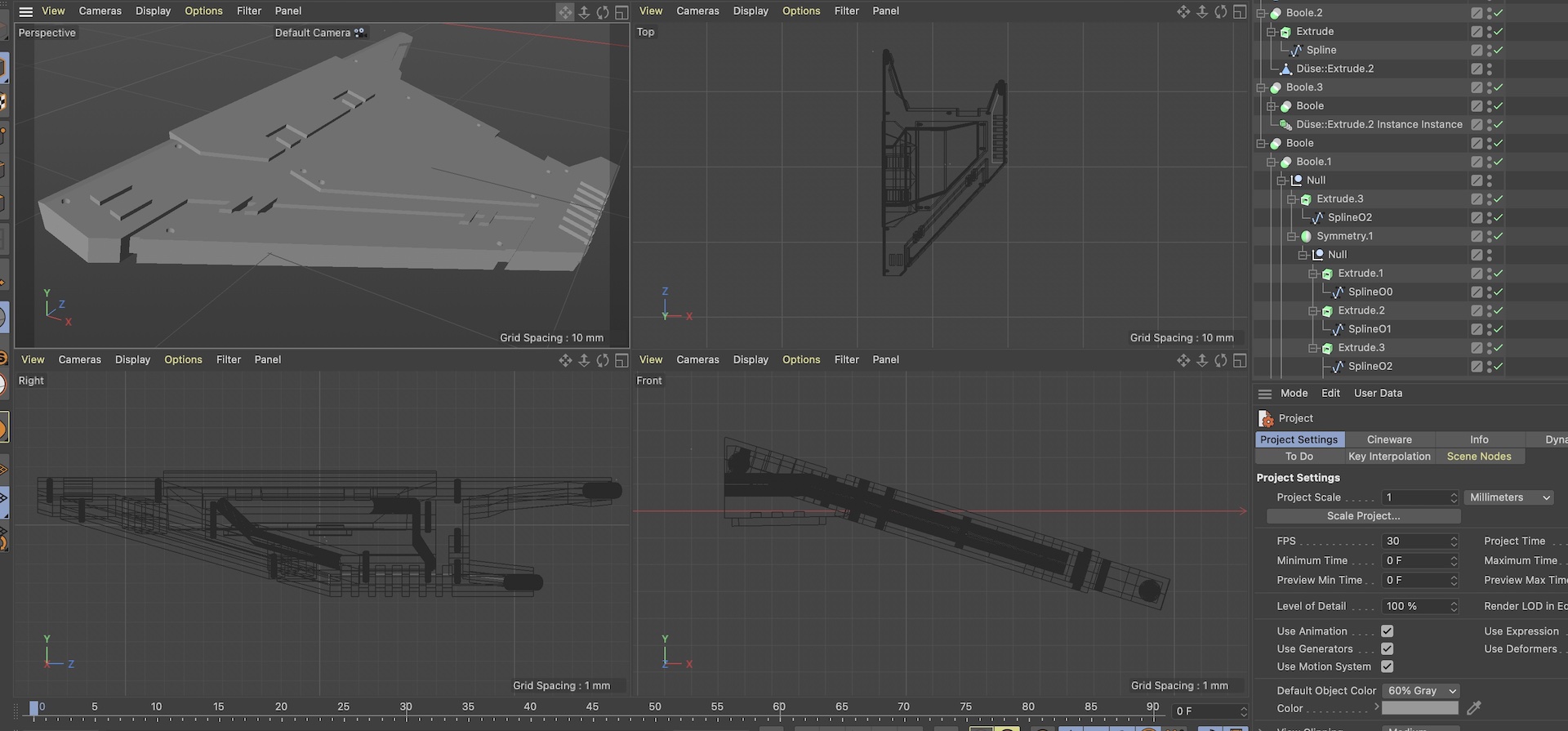Image resolution: width=1568 pixels, height=731 pixels.
Task: Click the zoom-camera icon in Top viewport
Action: (x=1202, y=11)
